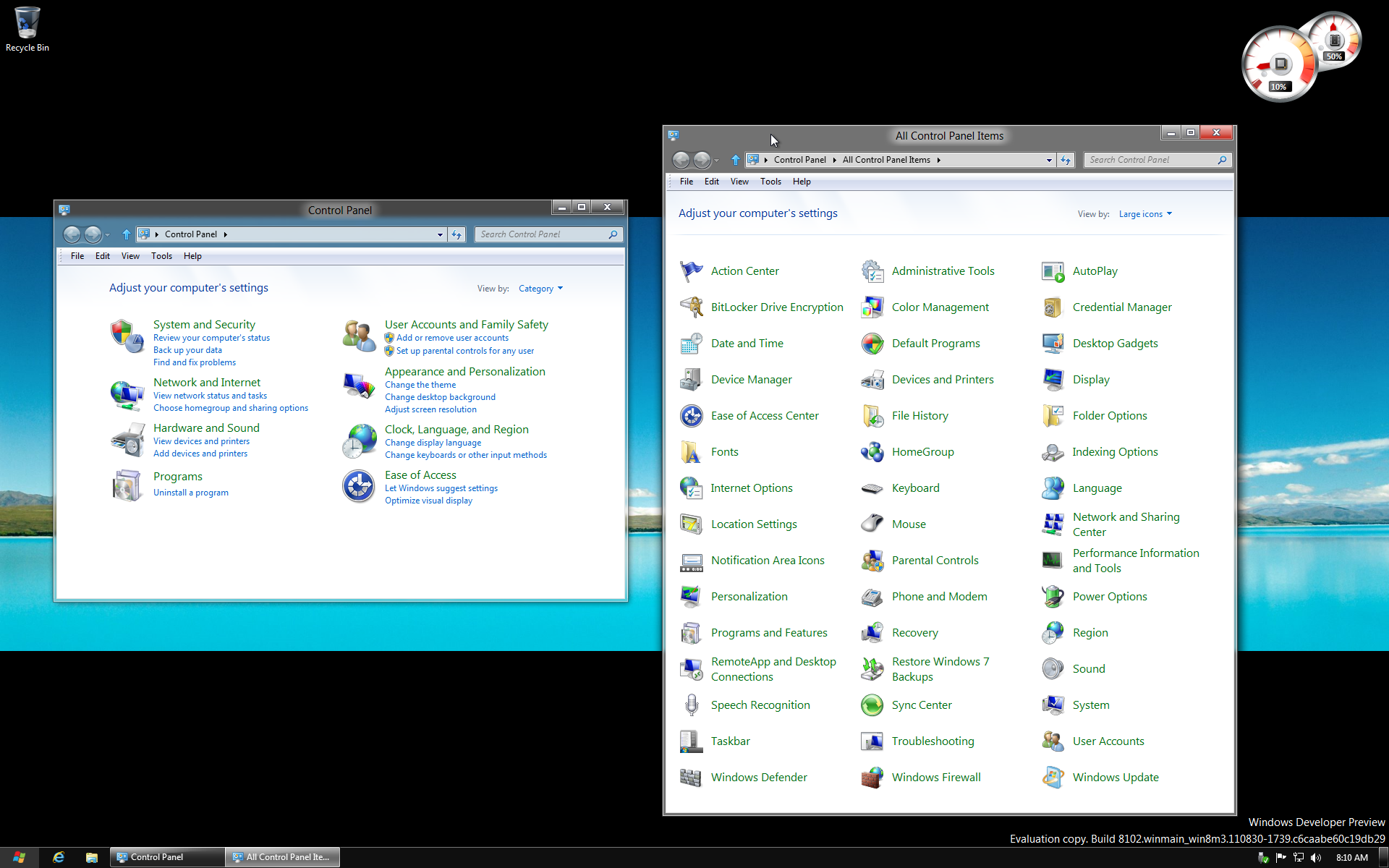
Task: Open File History icon
Action: [x=872, y=416]
